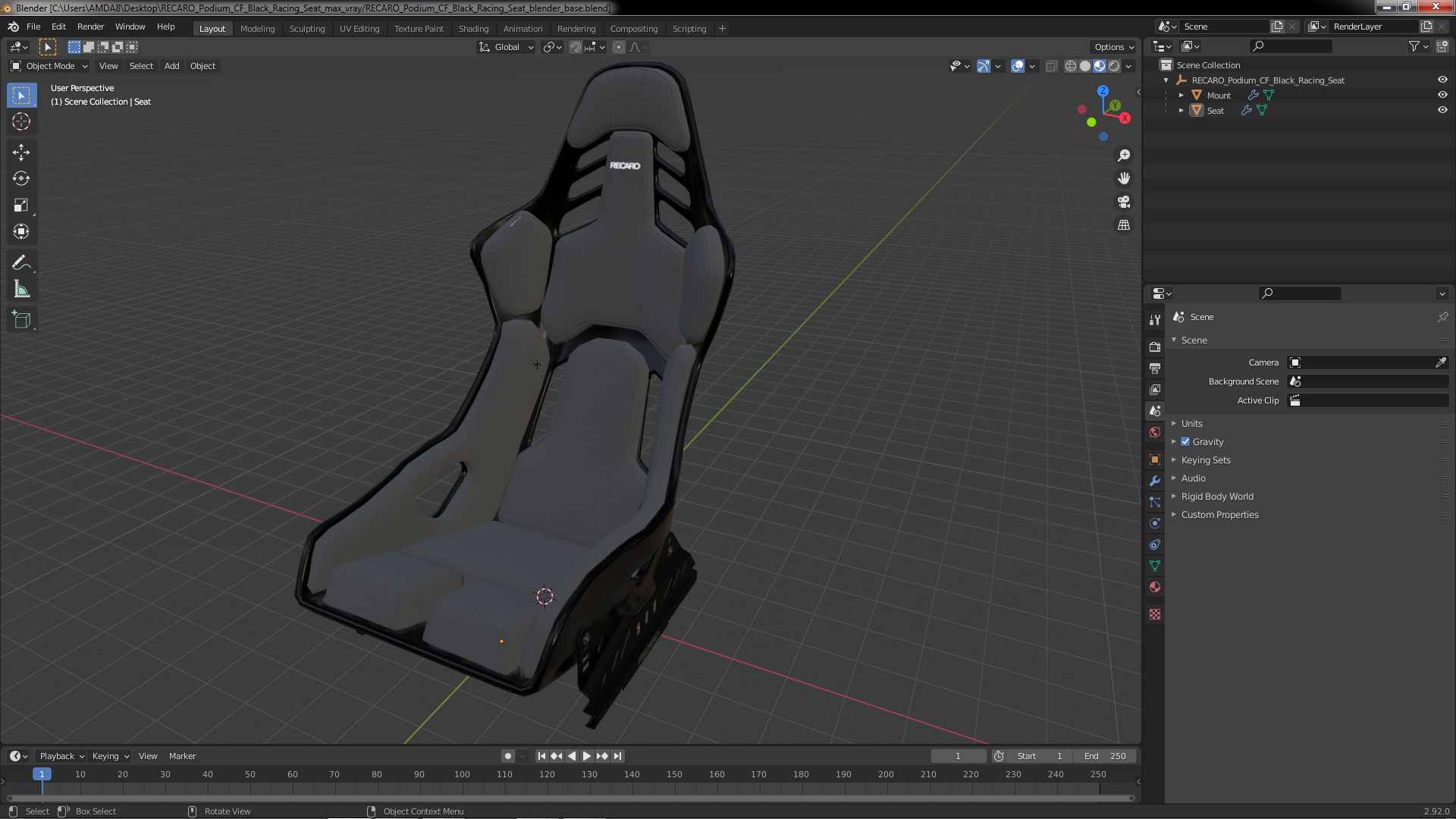This screenshot has height=819, width=1456.
Task: Select the Add Cube tool
Action: [21, 320]
